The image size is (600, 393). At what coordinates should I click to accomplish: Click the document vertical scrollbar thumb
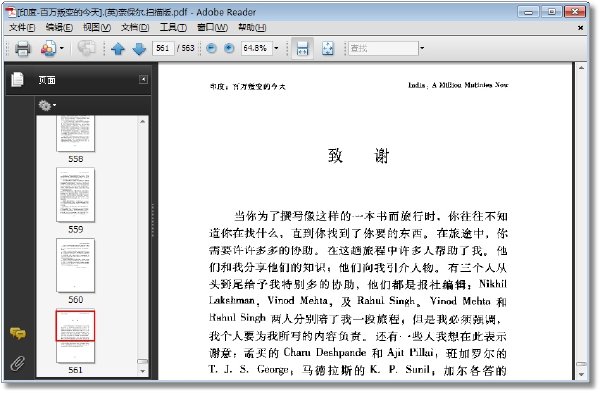[581, 364]
